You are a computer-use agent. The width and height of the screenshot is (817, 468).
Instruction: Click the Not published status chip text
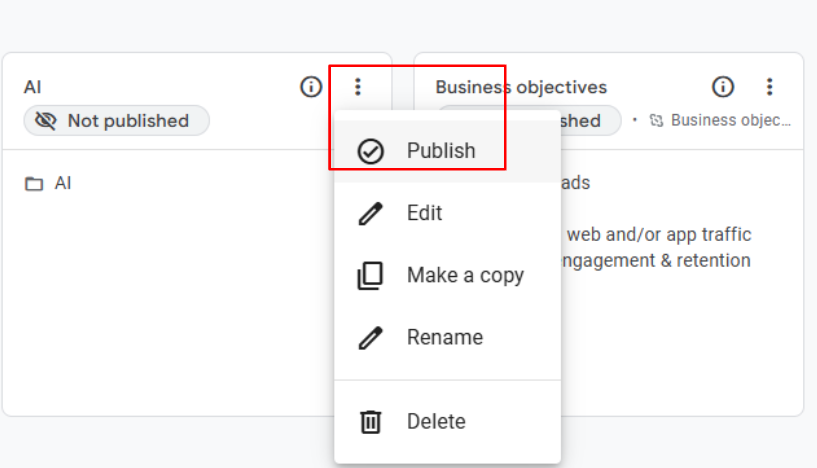coord(127,121)
